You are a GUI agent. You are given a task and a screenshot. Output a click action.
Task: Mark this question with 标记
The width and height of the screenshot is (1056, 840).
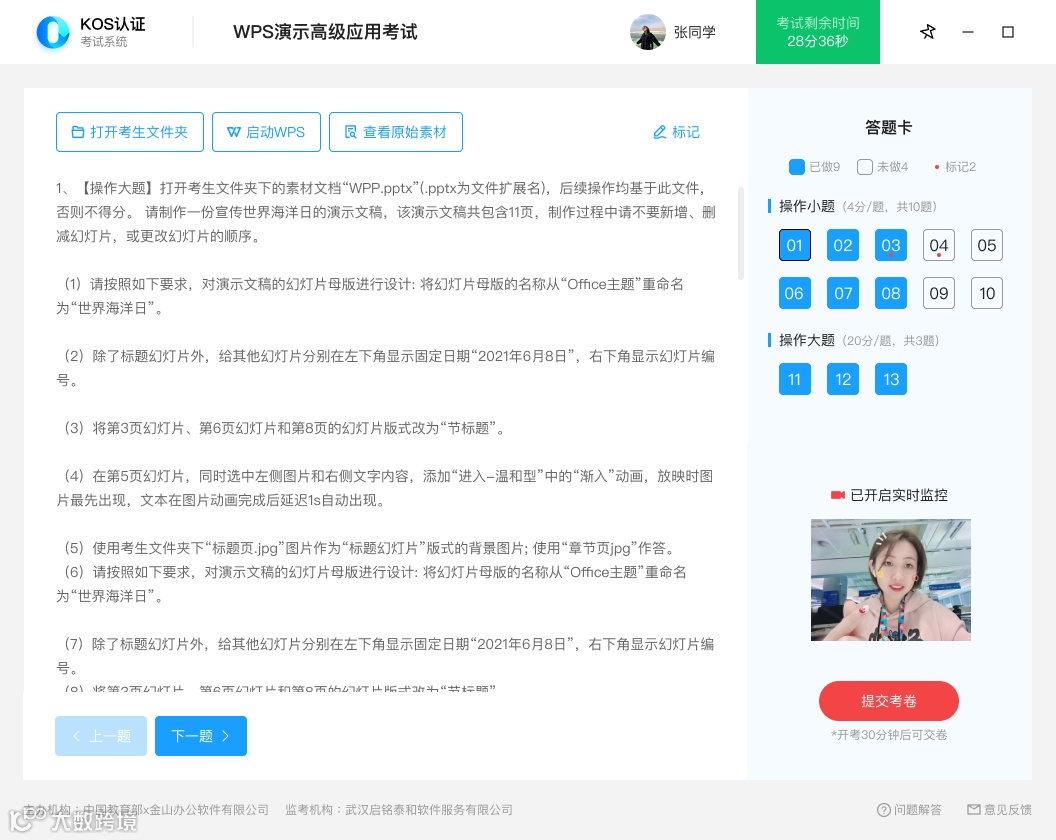click(x=677, y=132)
